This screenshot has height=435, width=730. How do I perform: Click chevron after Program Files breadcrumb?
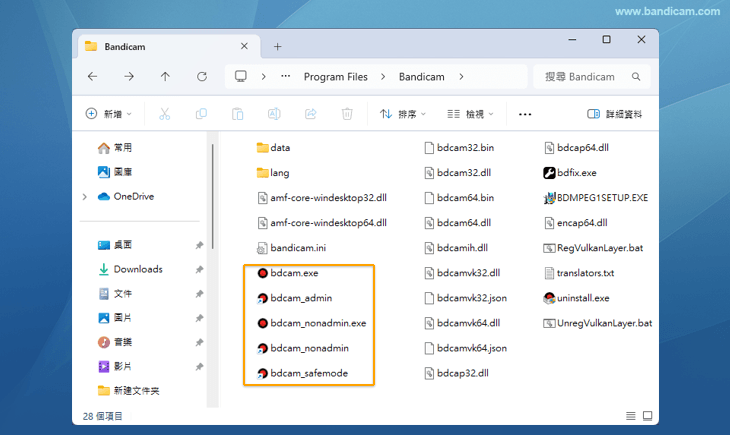pos(383,76)
